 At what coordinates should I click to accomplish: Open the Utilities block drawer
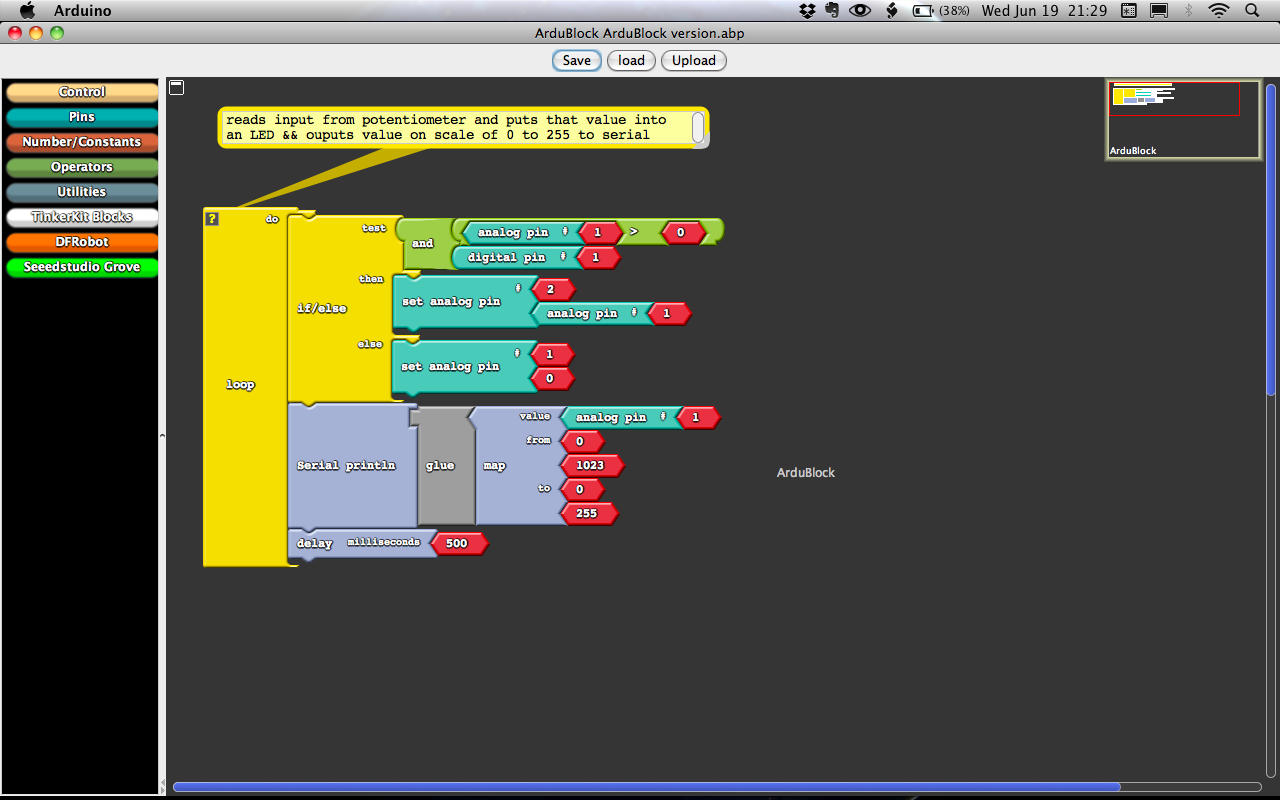click(x=82, y=192)
